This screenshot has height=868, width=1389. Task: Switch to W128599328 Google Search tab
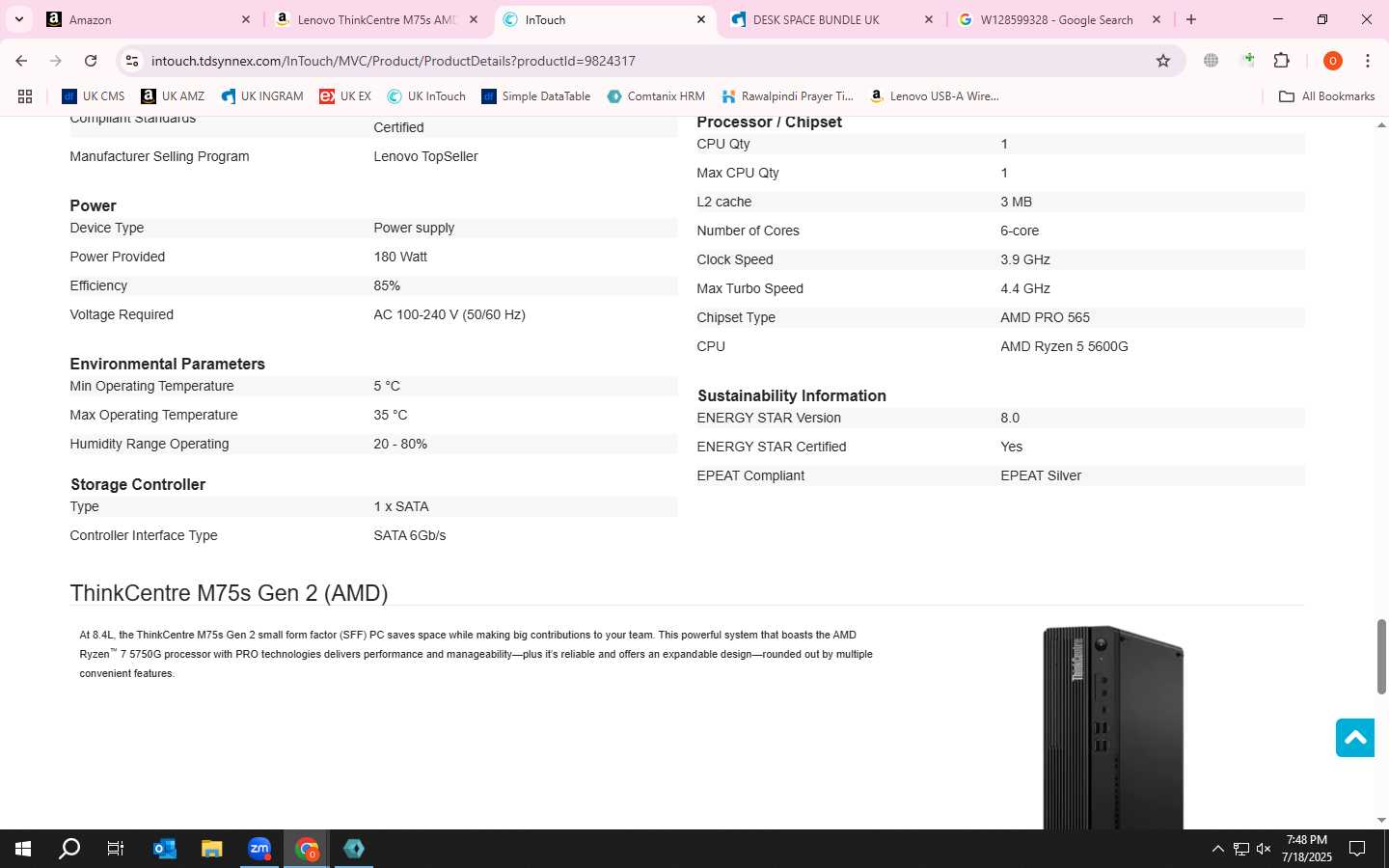pos(1059,19)
